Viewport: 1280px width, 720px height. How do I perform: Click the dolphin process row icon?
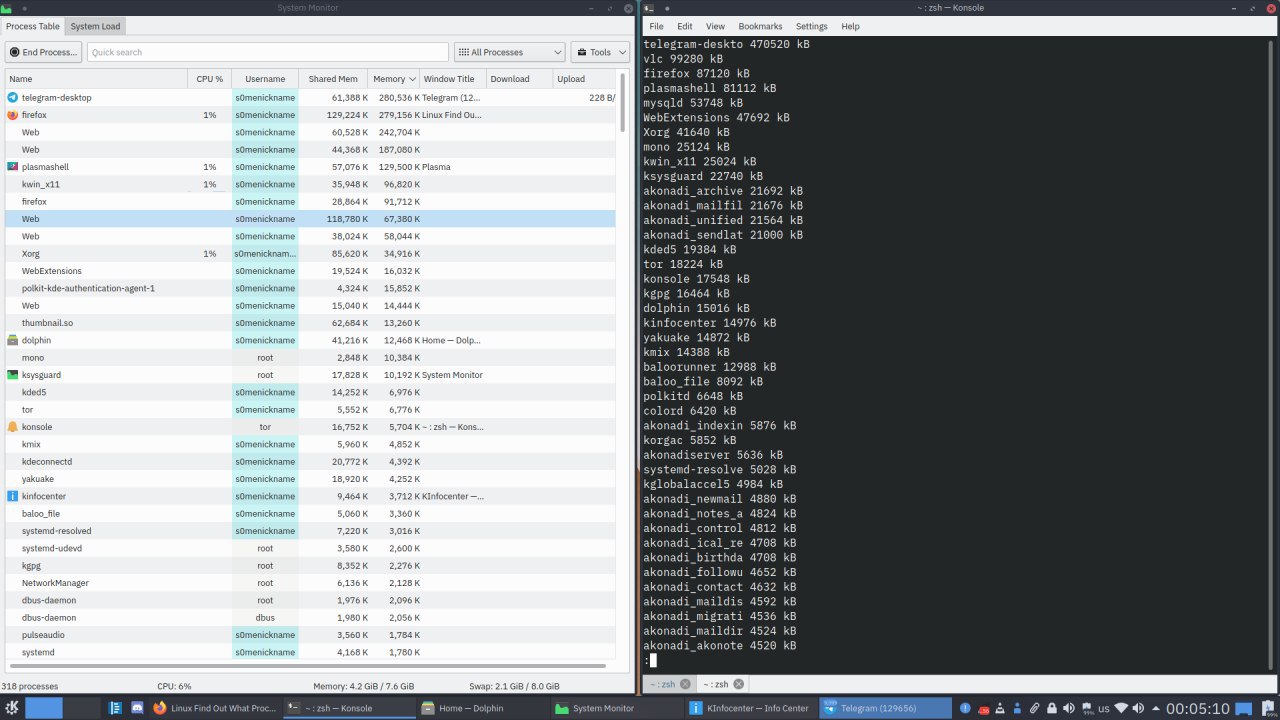pos(13,340)
